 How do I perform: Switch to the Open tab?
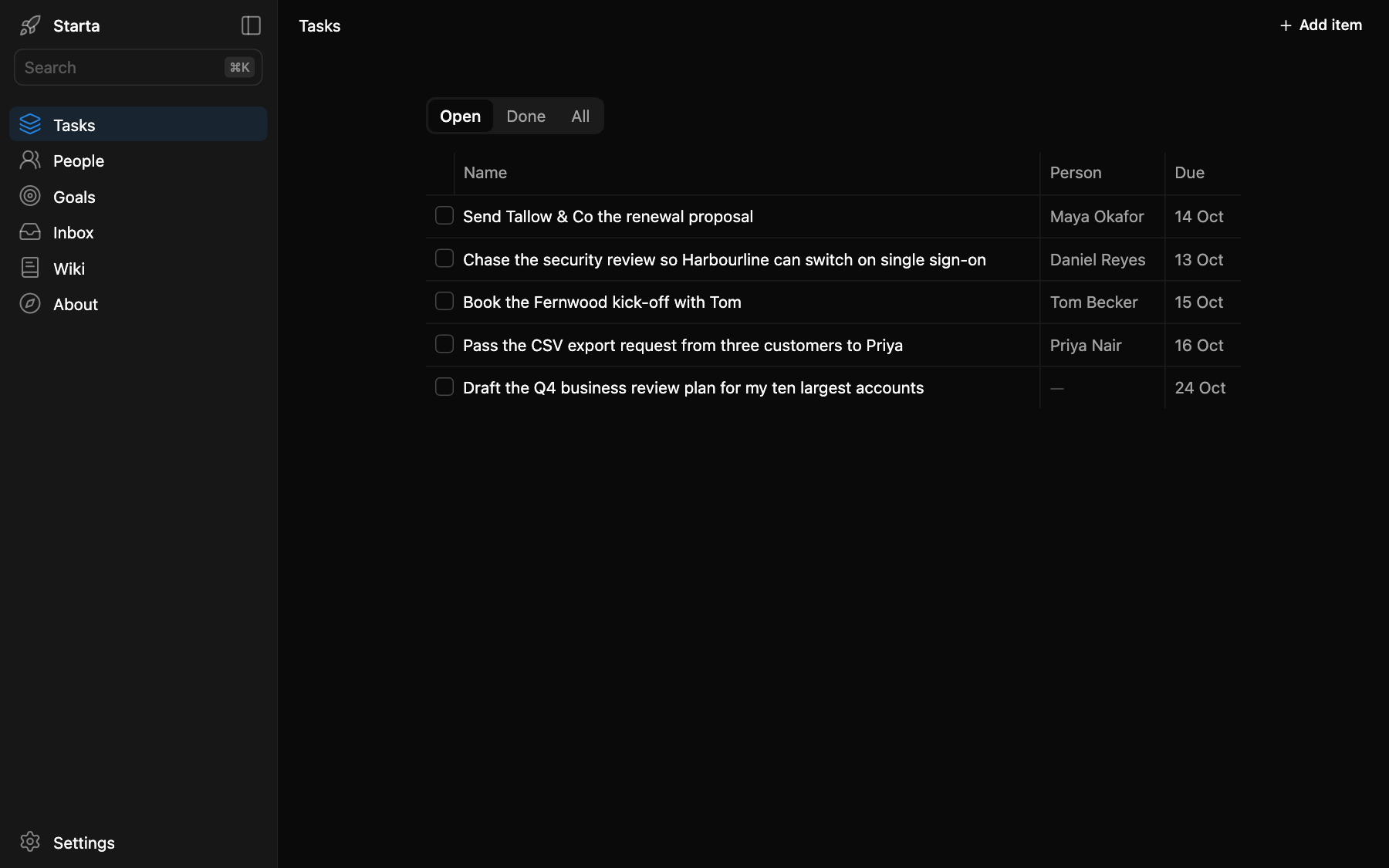pos(461,116)
